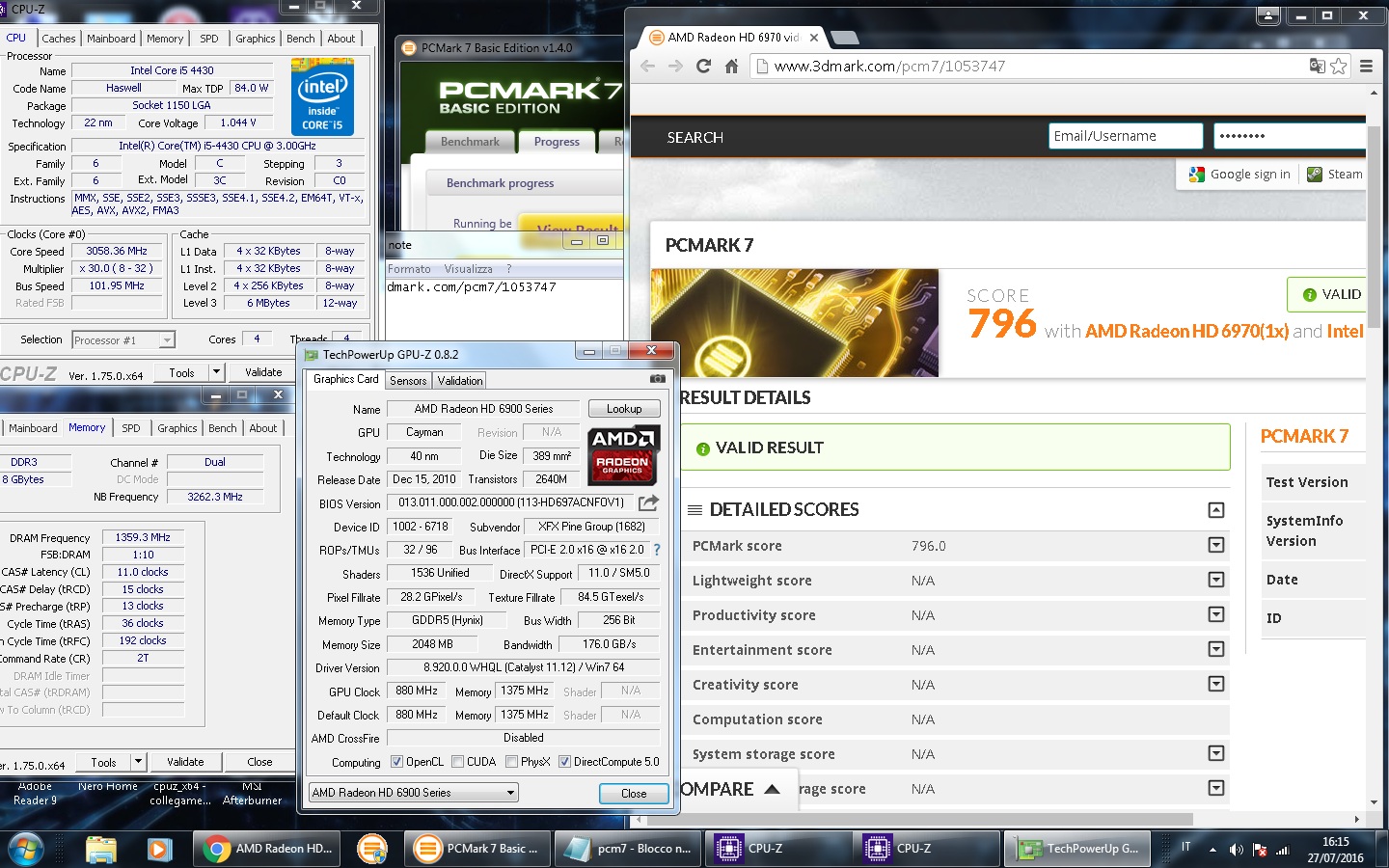This screenshot has height=868, width=1389.
Task: Click Validate in upper CPU-Z window
Action: click(263, 372)
